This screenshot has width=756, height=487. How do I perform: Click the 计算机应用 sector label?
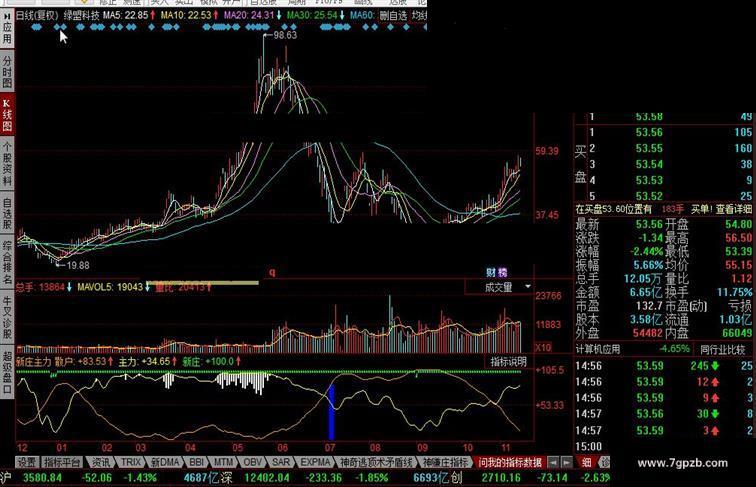[598, 349]
